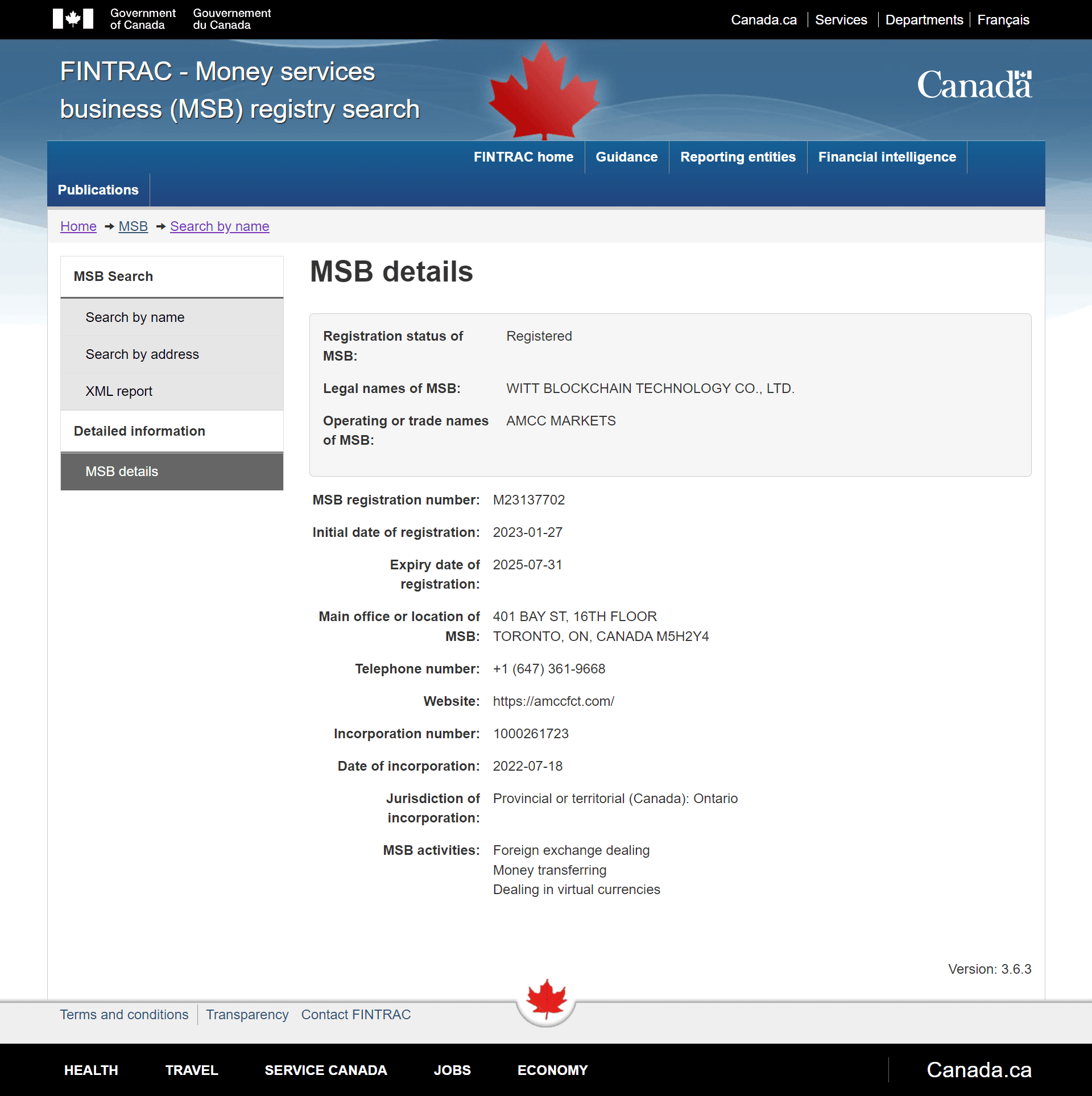This screenshot has width=1092, height=1096.
Task: Open the JOBS footer link
Action: pyautogui.click(x=452, y=1070)
